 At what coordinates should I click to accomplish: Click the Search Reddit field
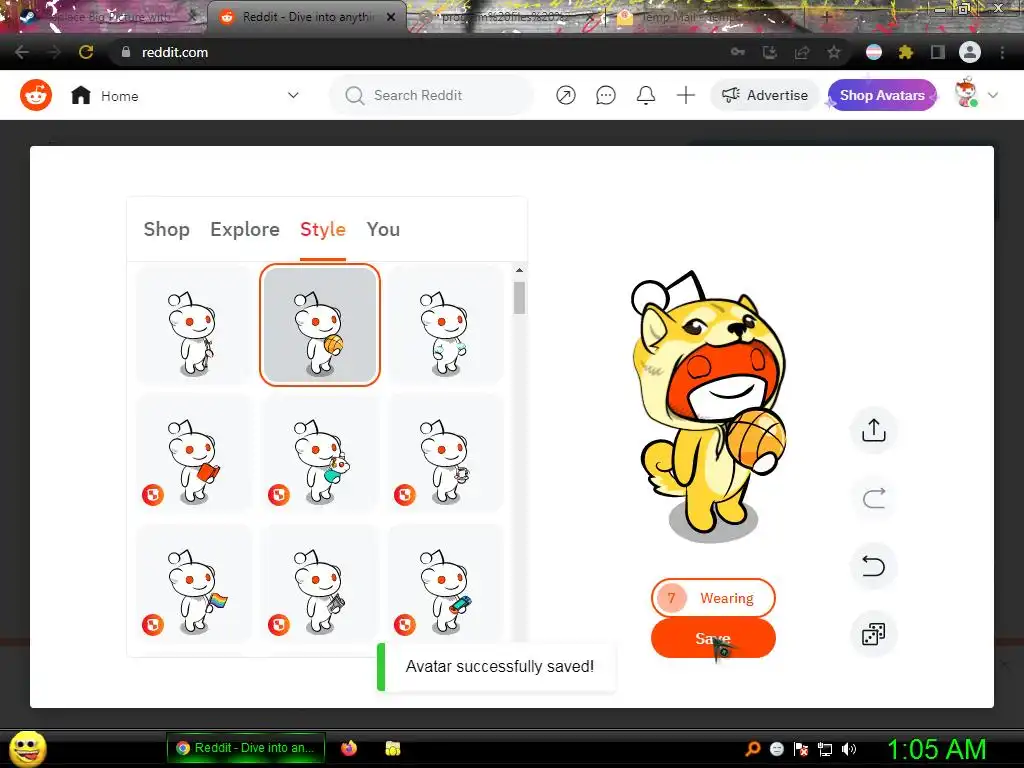[432, 95]
